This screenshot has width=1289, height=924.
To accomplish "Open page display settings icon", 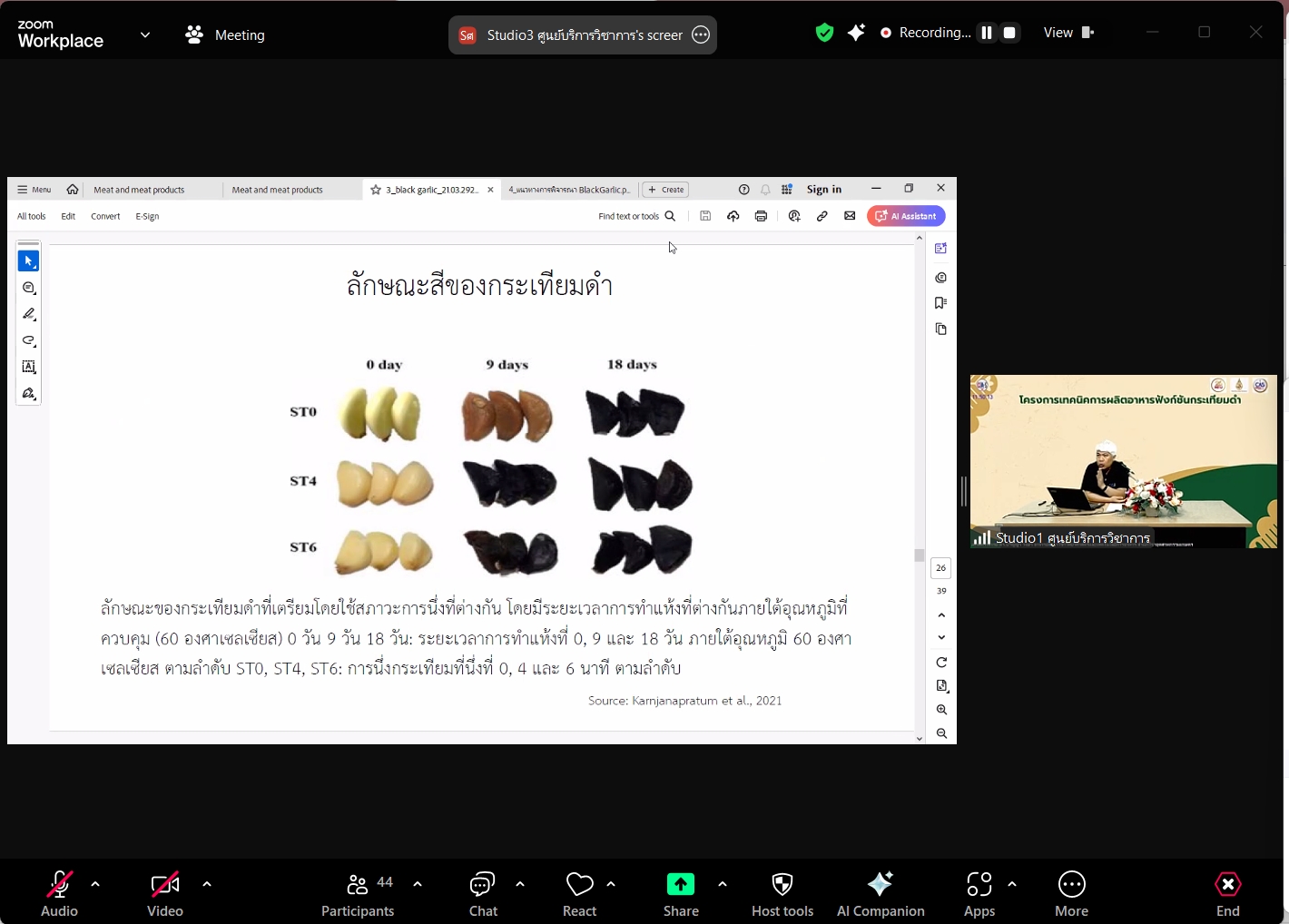I will pyautogui.click(x=941, y=686).
